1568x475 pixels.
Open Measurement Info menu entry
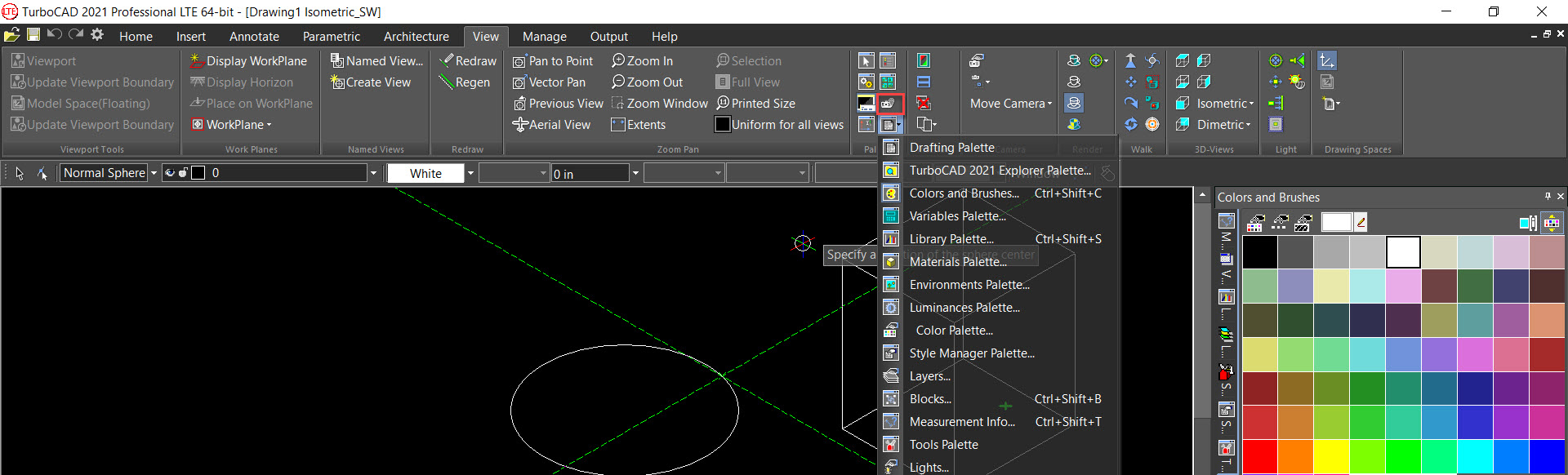point(997,422)
